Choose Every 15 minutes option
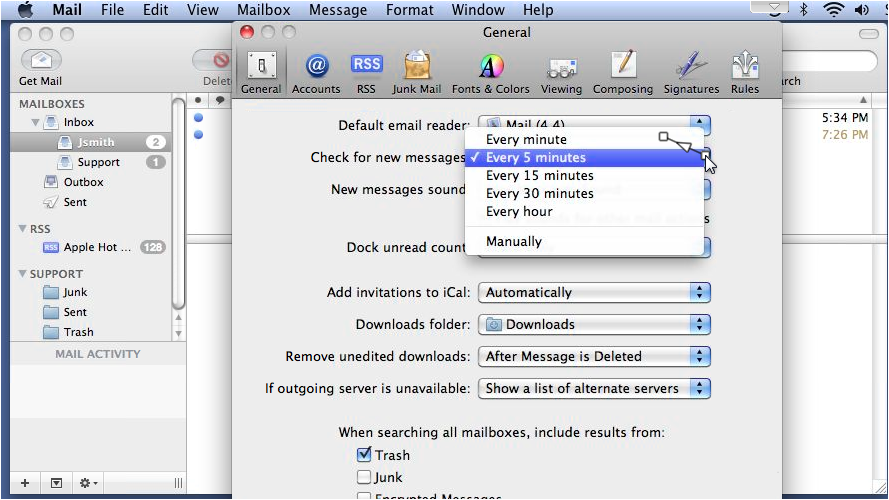889x500 pixels. 585,176
